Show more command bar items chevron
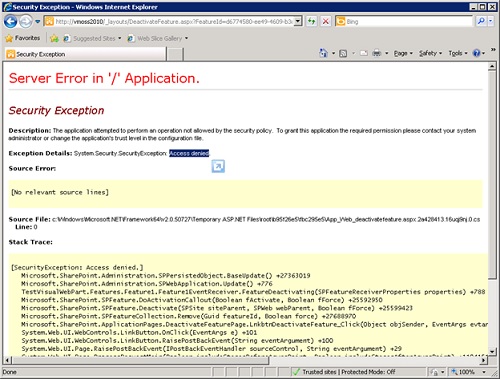500x379 pixels. click(493, 50)
